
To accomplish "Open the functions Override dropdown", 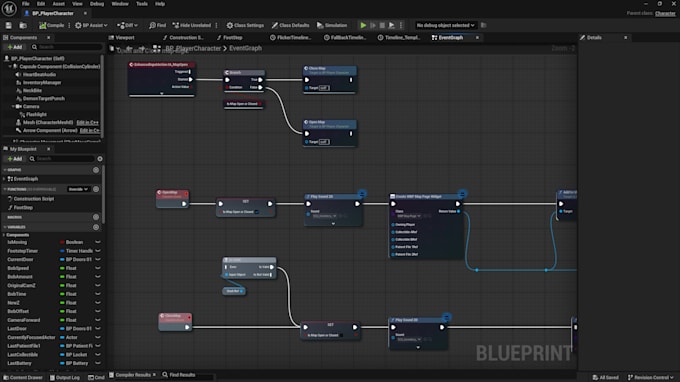I will coord(78,189).
